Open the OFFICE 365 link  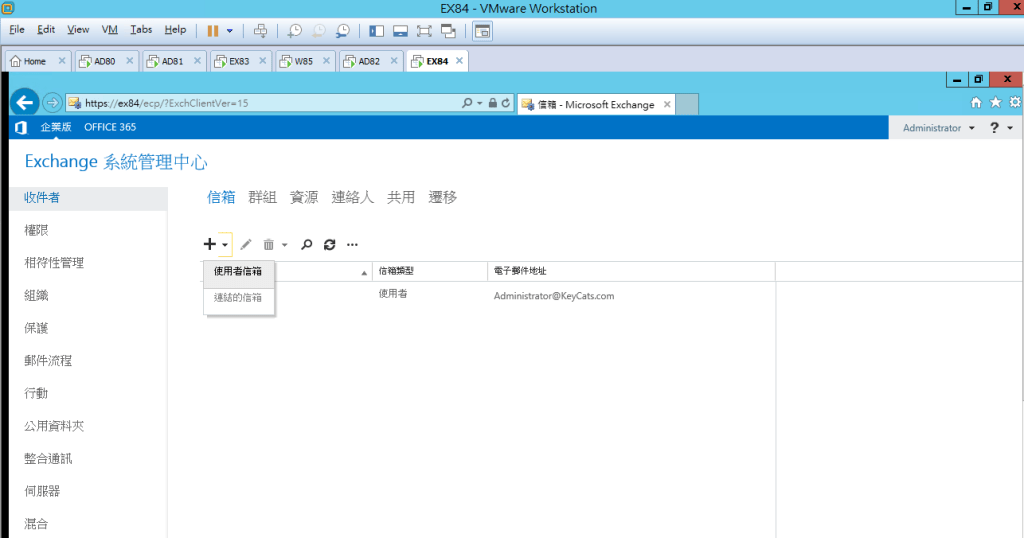[x=110, y=127]
